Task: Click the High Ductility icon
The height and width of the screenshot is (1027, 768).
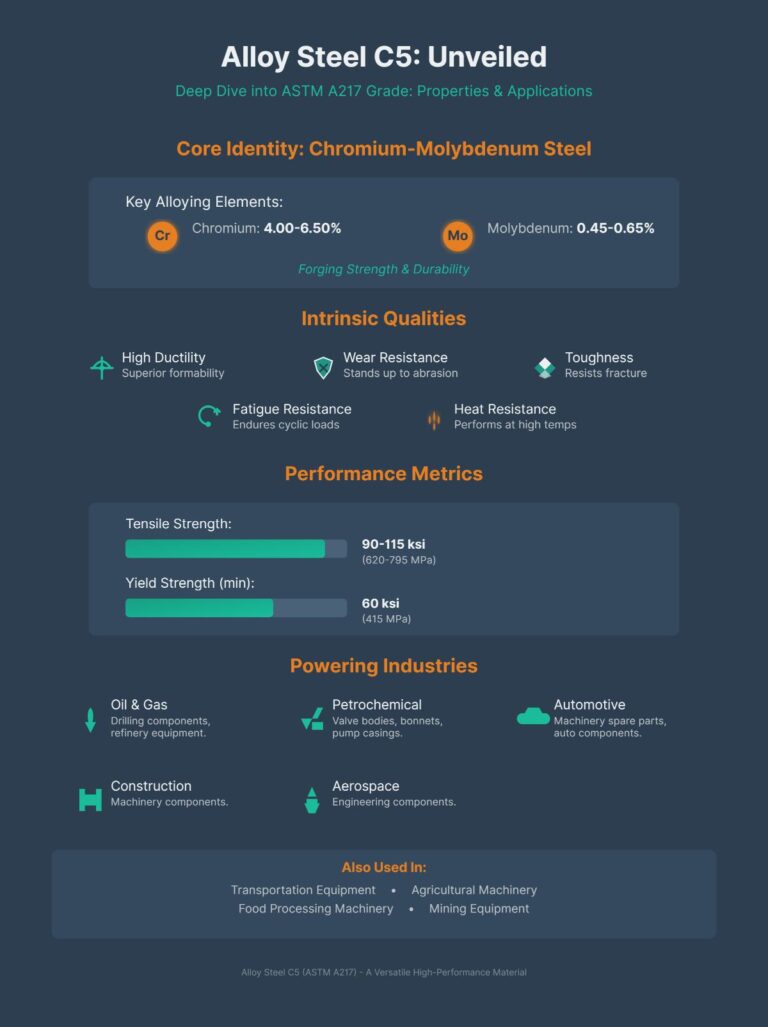Action: pyautogui.click(x=101, y=368)
